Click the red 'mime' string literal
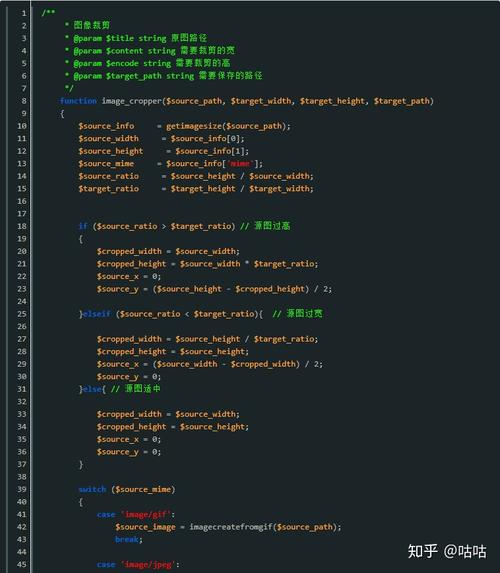 point(240,164)
